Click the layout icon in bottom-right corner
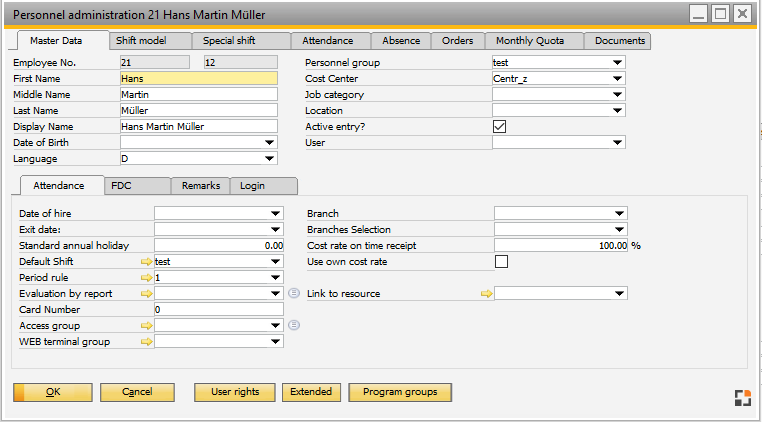Screen dimensions: 762x422 coord(742,397)
